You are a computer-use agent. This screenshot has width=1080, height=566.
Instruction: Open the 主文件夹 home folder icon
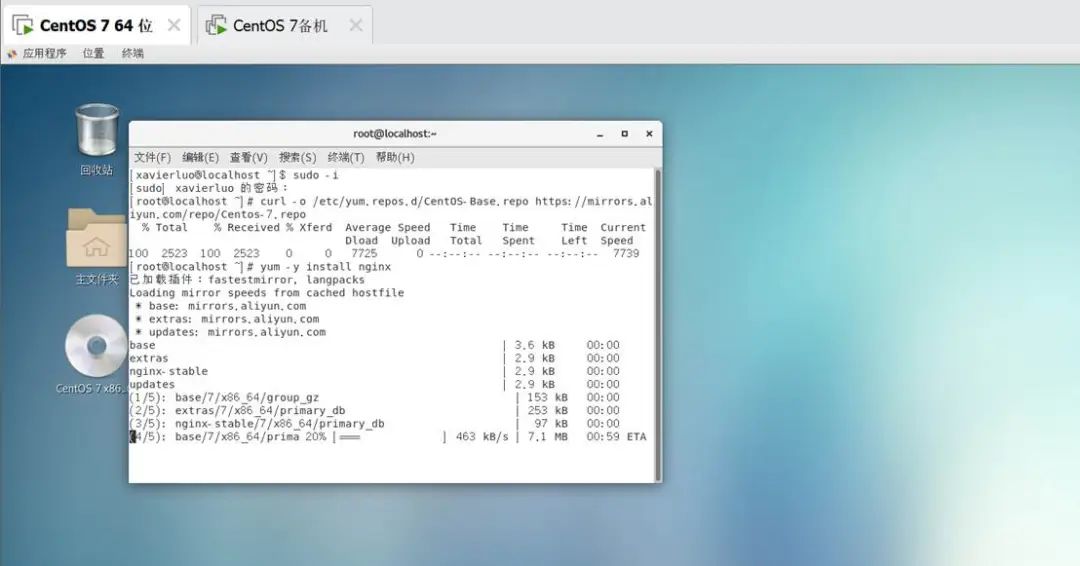[x=96, y=238]
